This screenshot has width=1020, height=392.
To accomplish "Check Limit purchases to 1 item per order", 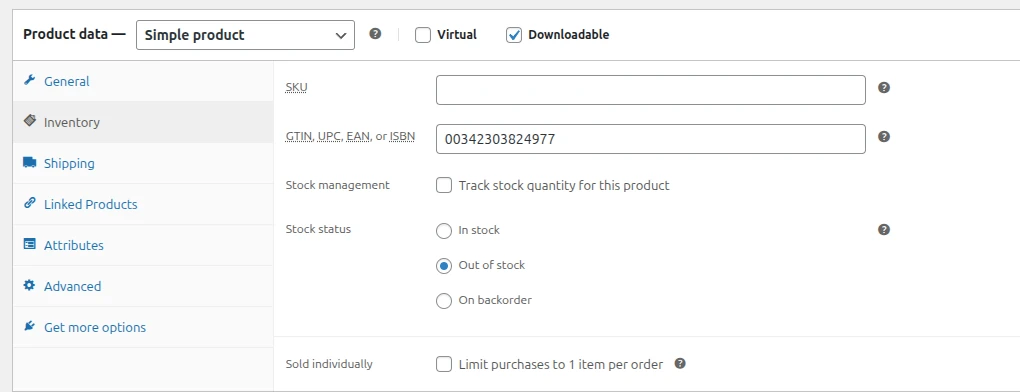I will (444, 364).
